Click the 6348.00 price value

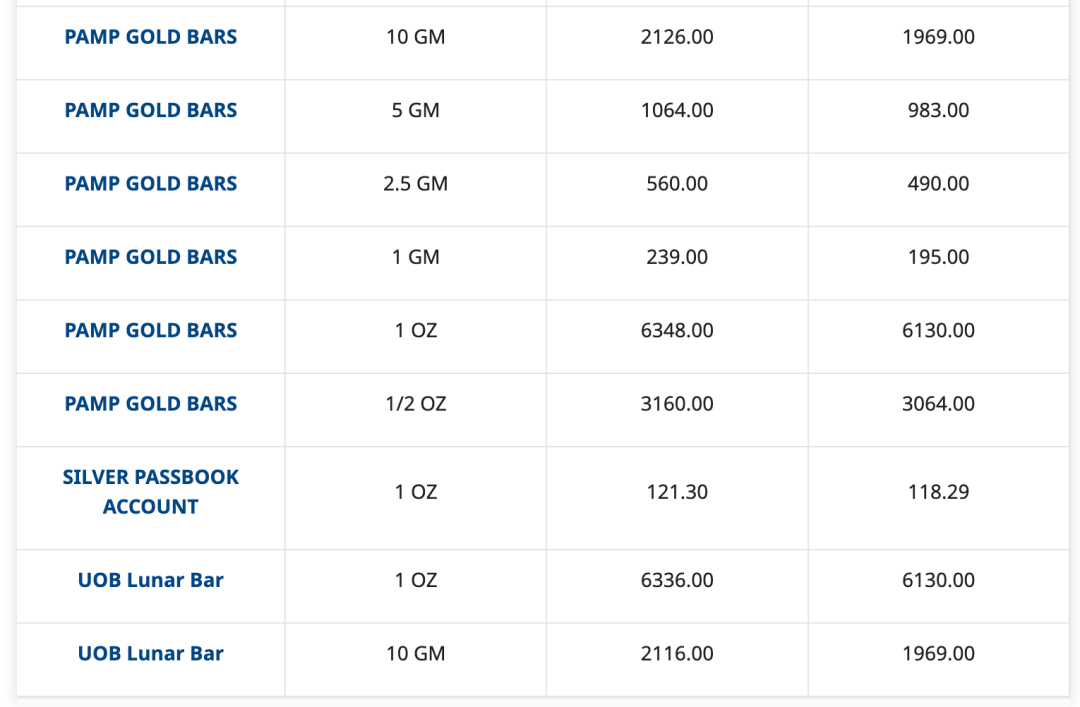pyautogui.click(x=677, y=330)
